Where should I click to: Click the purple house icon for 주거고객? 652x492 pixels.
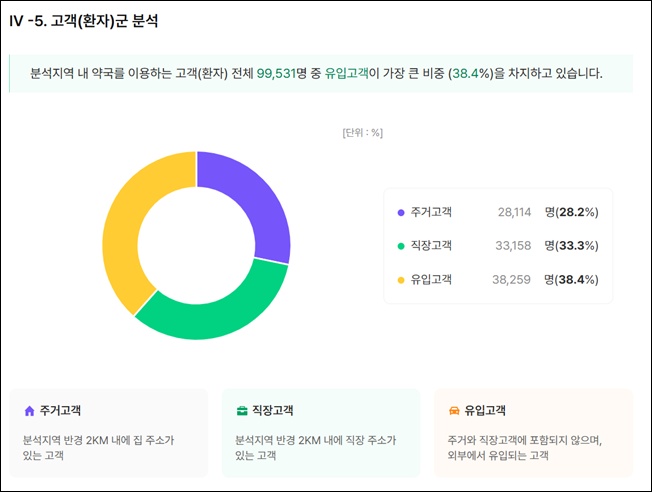pyautogui.click(x=30, y=411)
